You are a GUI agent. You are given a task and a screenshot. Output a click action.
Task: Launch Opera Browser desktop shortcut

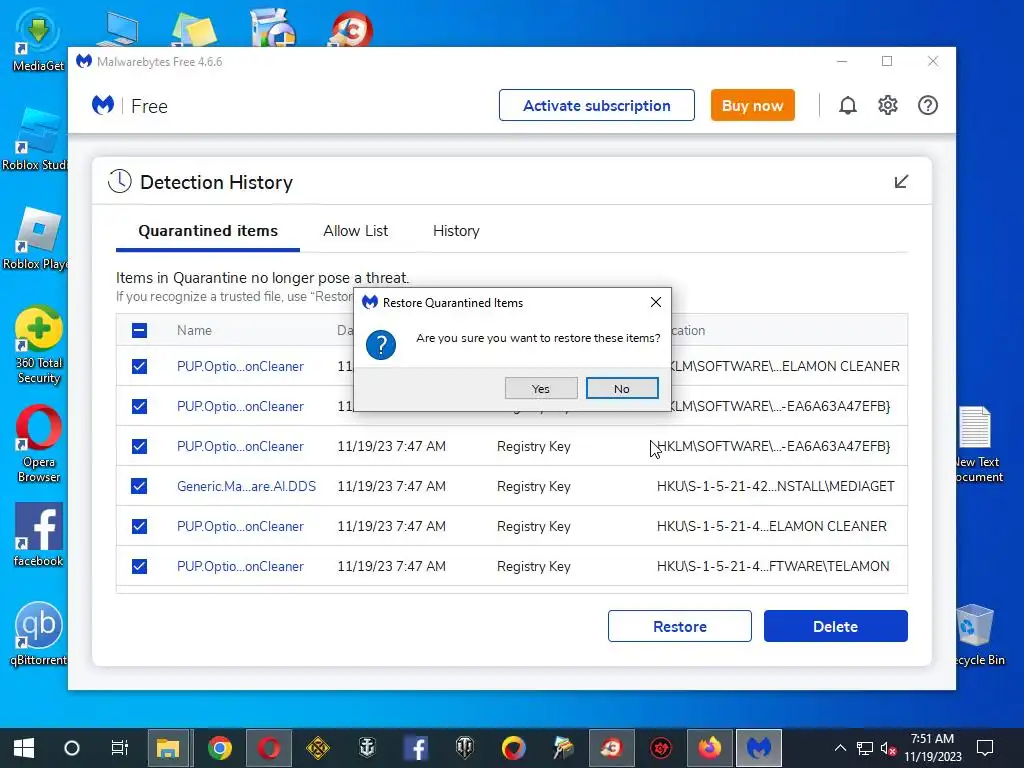39,444
